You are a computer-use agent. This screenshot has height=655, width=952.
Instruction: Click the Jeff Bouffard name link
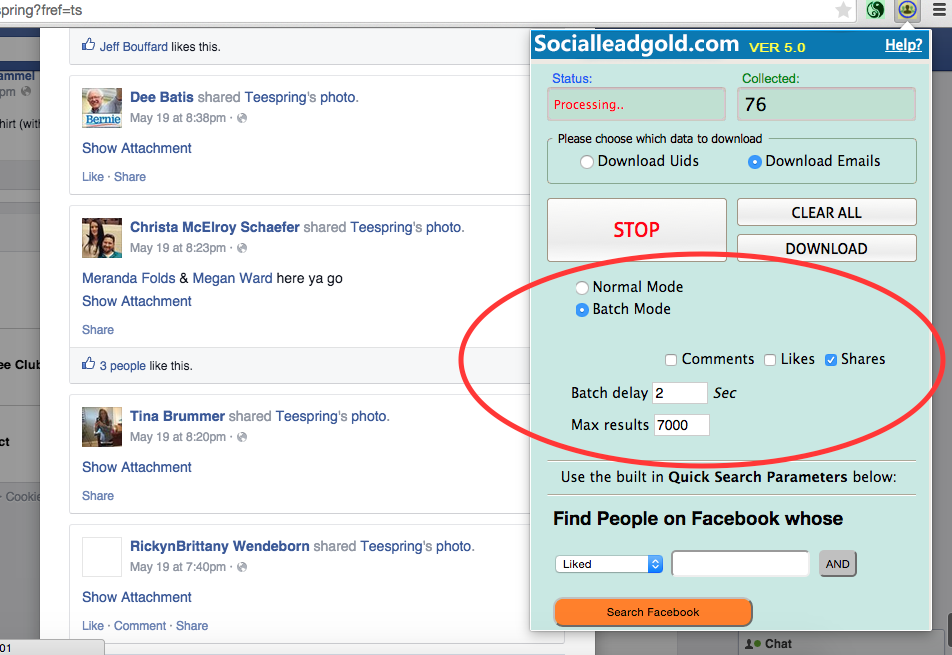point(134,47)
